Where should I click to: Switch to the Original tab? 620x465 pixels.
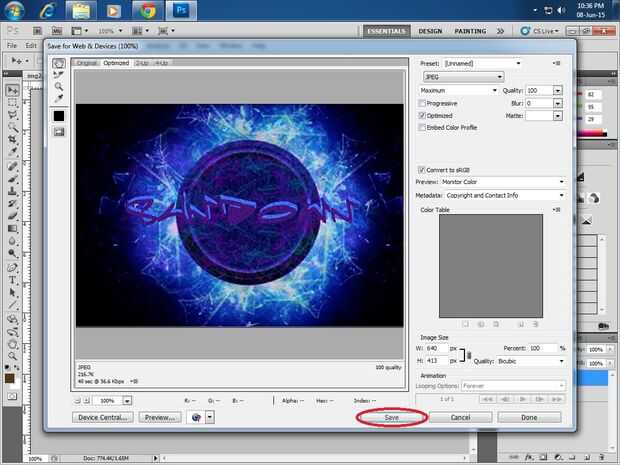click(87, 63)
